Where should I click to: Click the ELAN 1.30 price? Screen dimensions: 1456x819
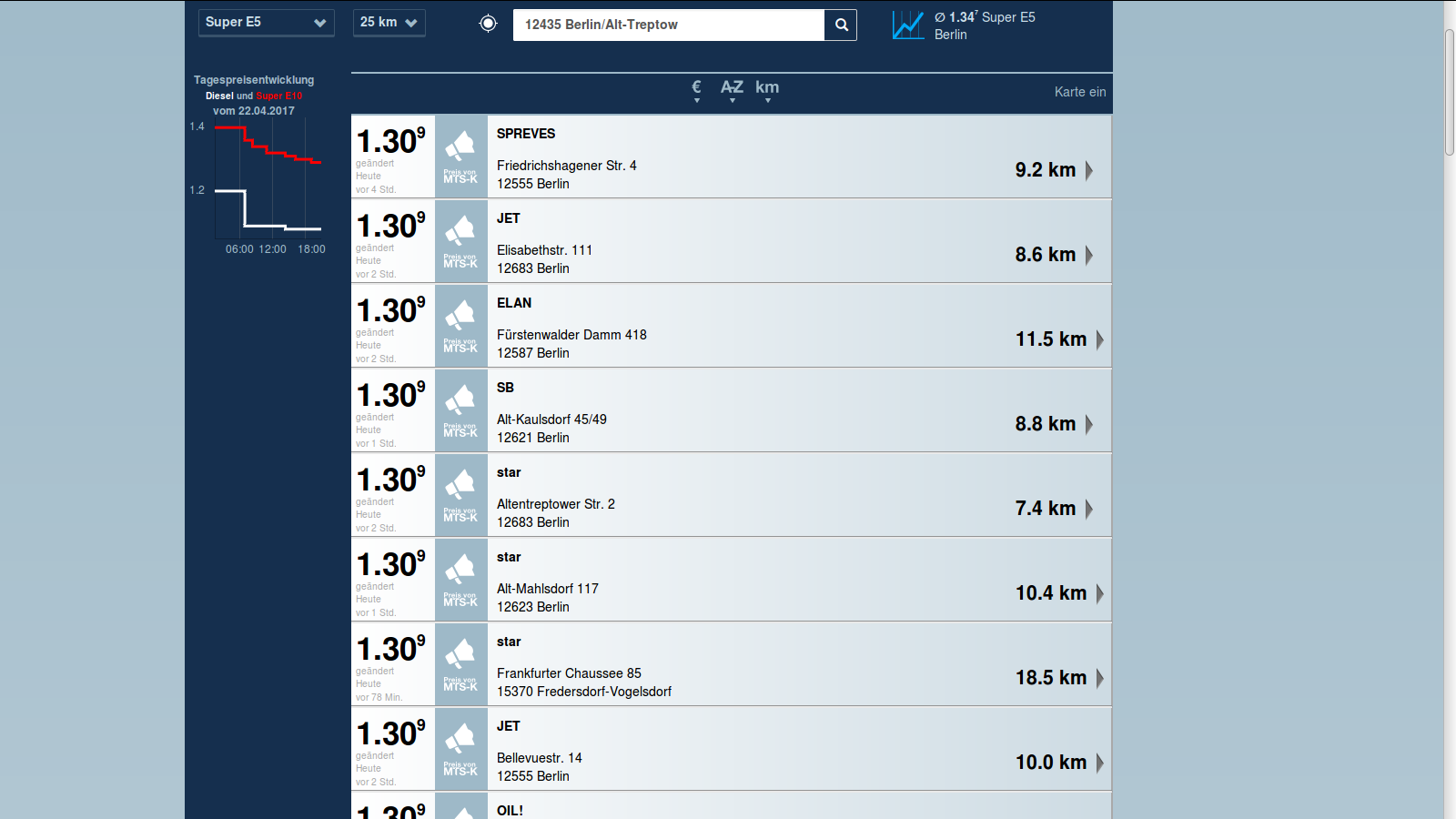390,310
